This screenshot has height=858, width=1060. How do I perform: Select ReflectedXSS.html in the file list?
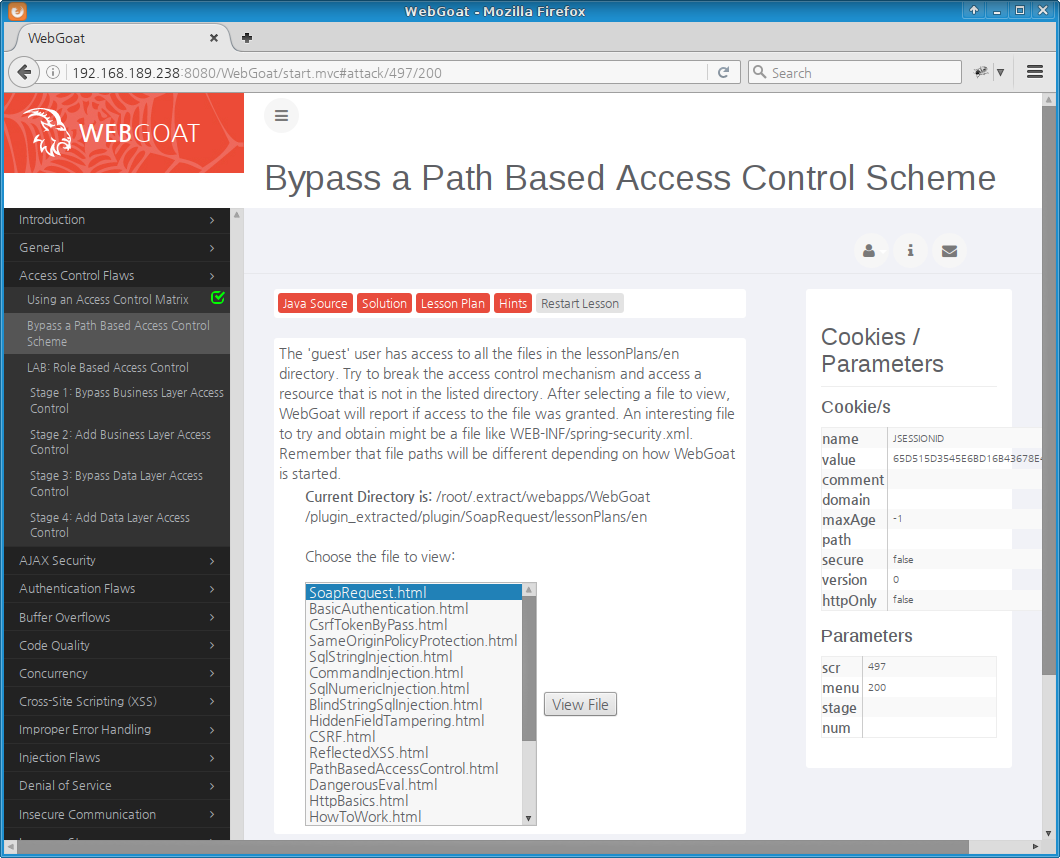pos(414,753)
